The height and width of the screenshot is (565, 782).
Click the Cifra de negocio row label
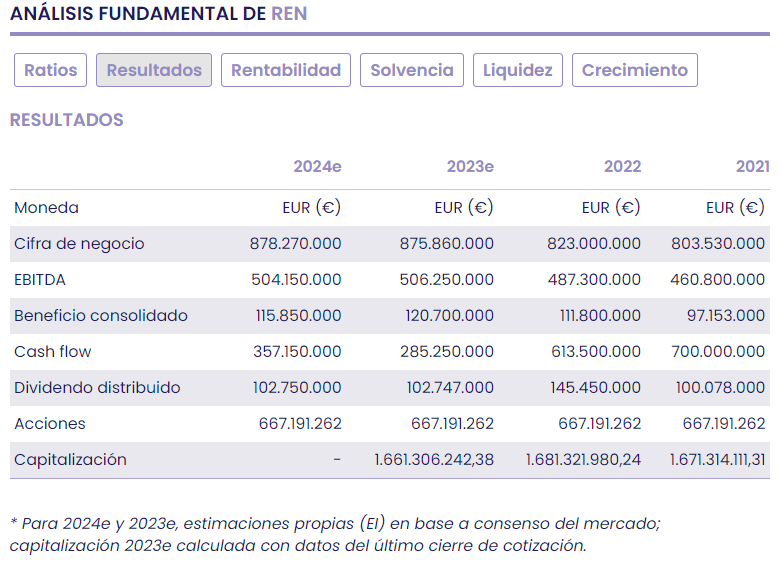click(x=79, y=244)
